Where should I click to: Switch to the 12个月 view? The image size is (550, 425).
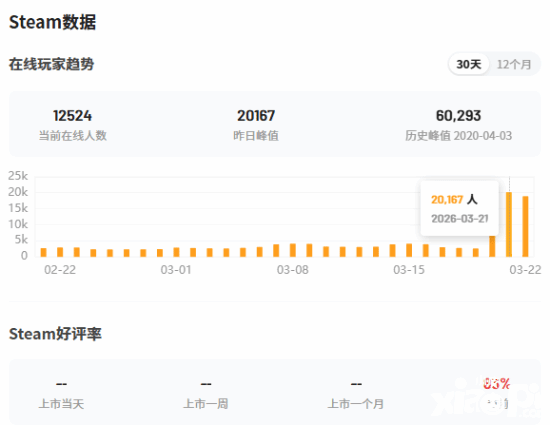[514, 64]
